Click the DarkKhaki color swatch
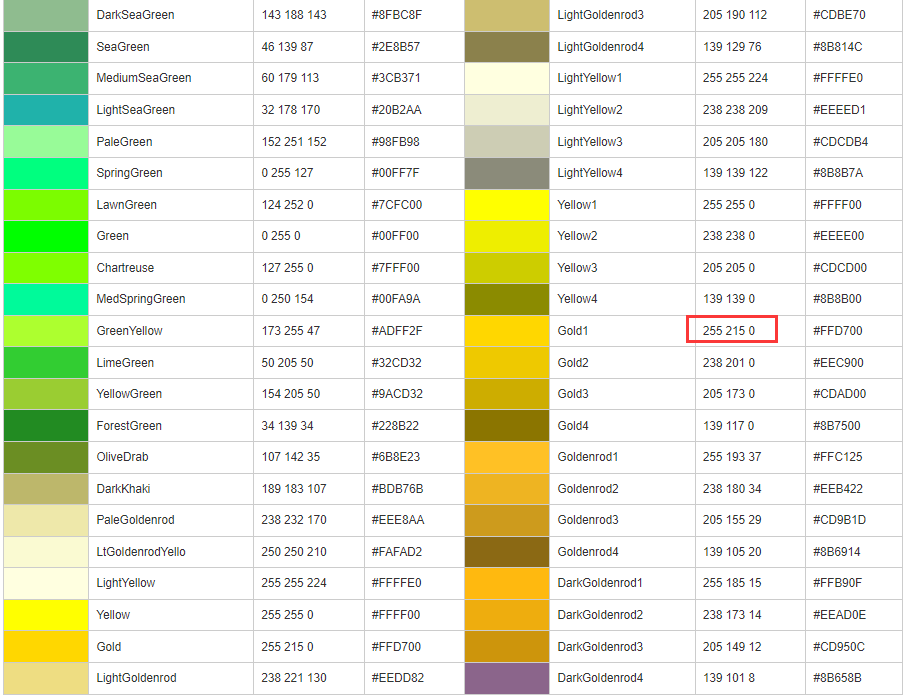Image resolution: width=903 pixels, height=695 pixels. pyautogui.click(x=46, y=489)
